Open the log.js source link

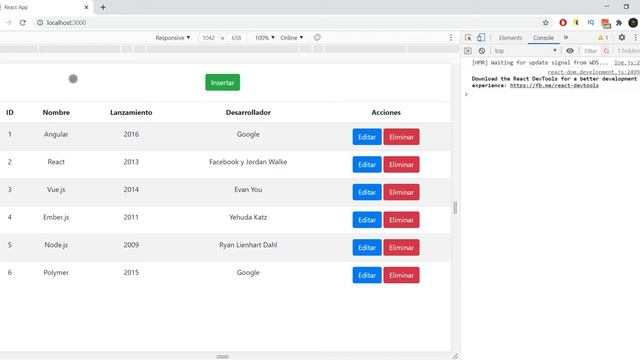point(627,62)
